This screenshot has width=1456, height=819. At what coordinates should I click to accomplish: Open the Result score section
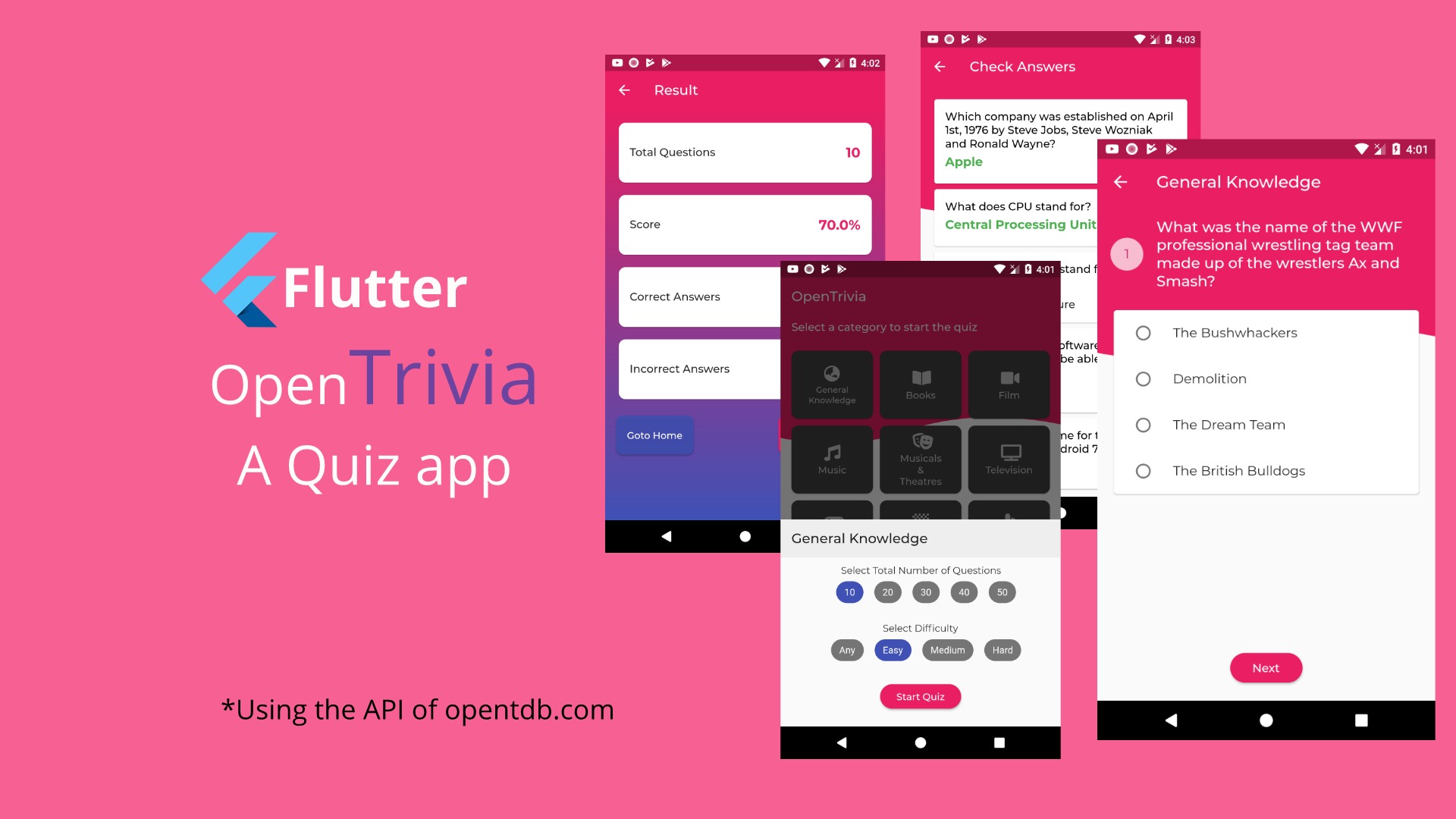coord(745,224)
